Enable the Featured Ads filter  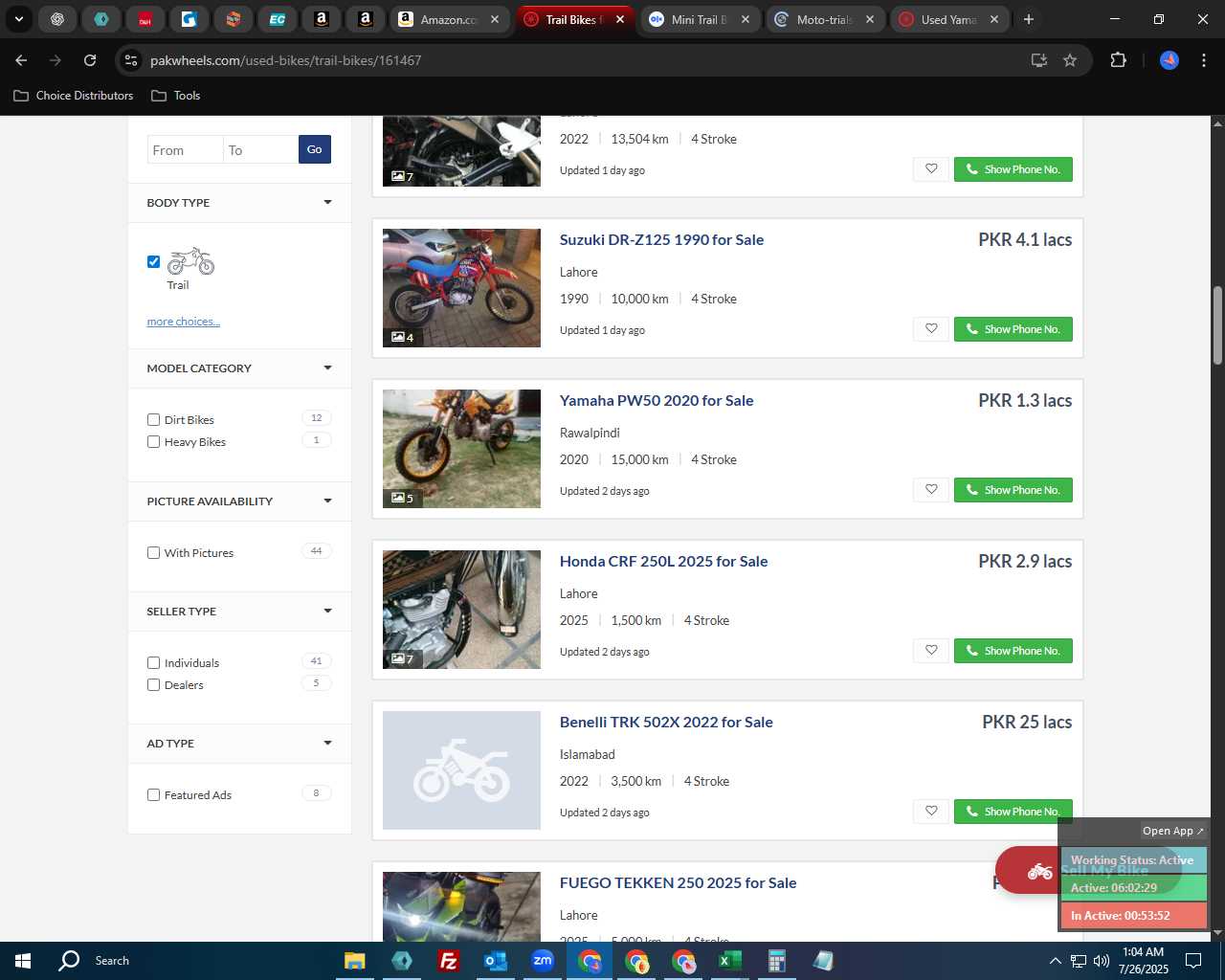coord(153,794)
